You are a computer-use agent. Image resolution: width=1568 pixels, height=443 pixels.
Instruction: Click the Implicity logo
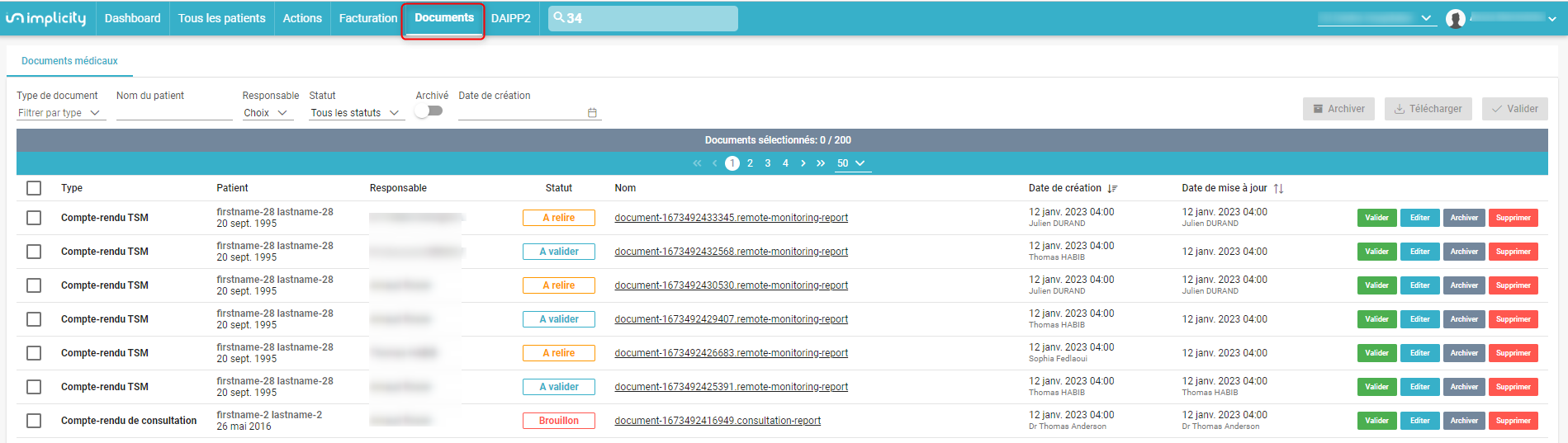point(45,18)
